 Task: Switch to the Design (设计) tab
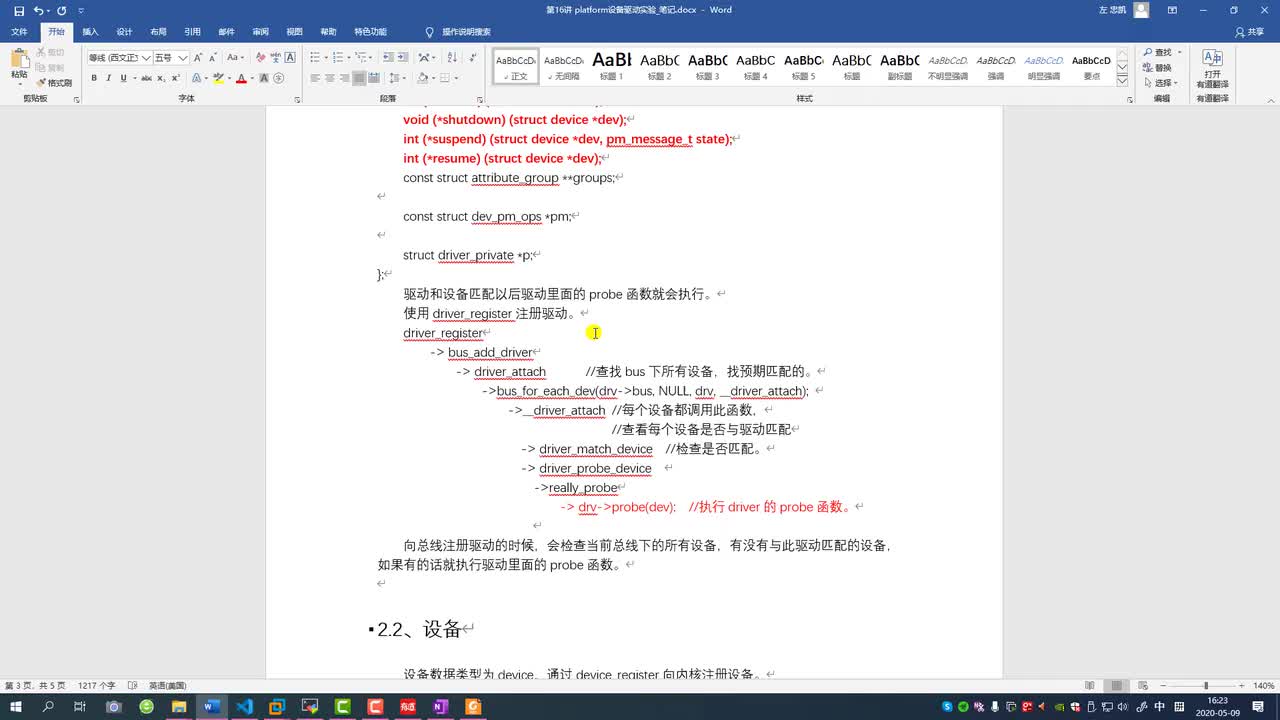pyautogui.click(x=124, y=32)
